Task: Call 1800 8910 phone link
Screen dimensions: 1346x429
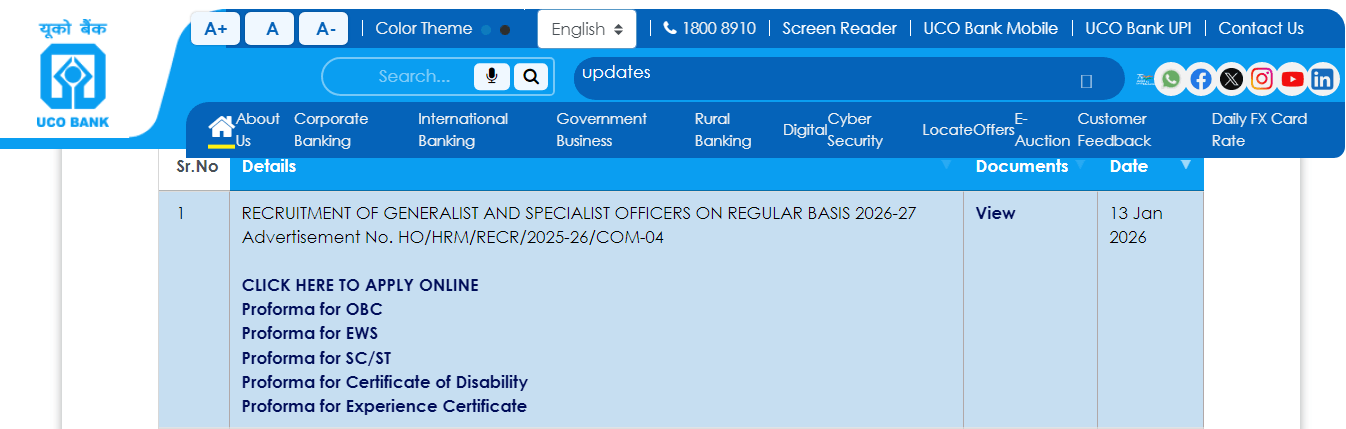Action: (709, 28)
